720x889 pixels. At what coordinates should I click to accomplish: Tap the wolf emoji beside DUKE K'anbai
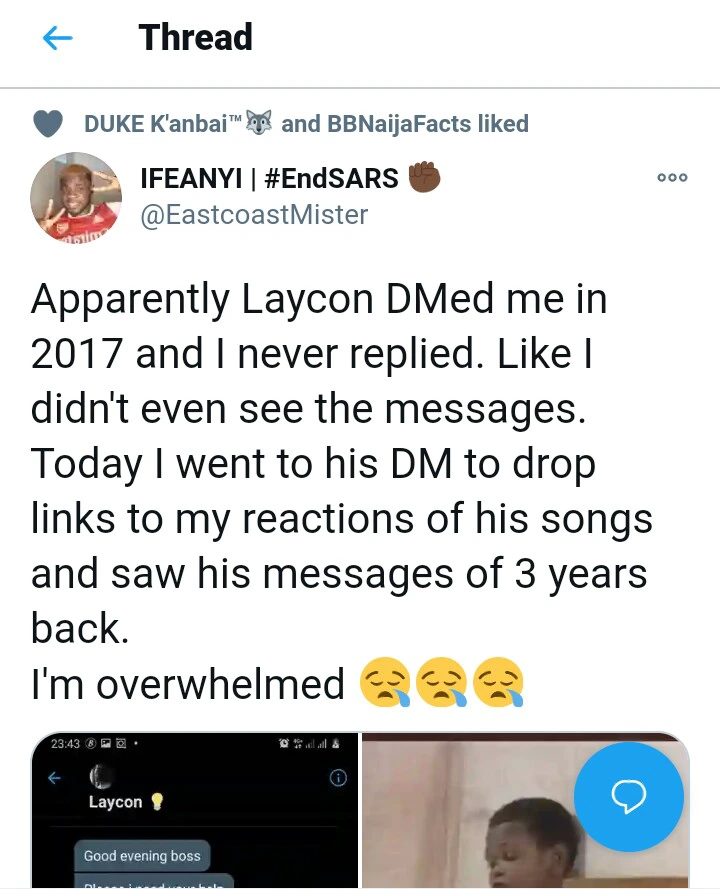256,123
